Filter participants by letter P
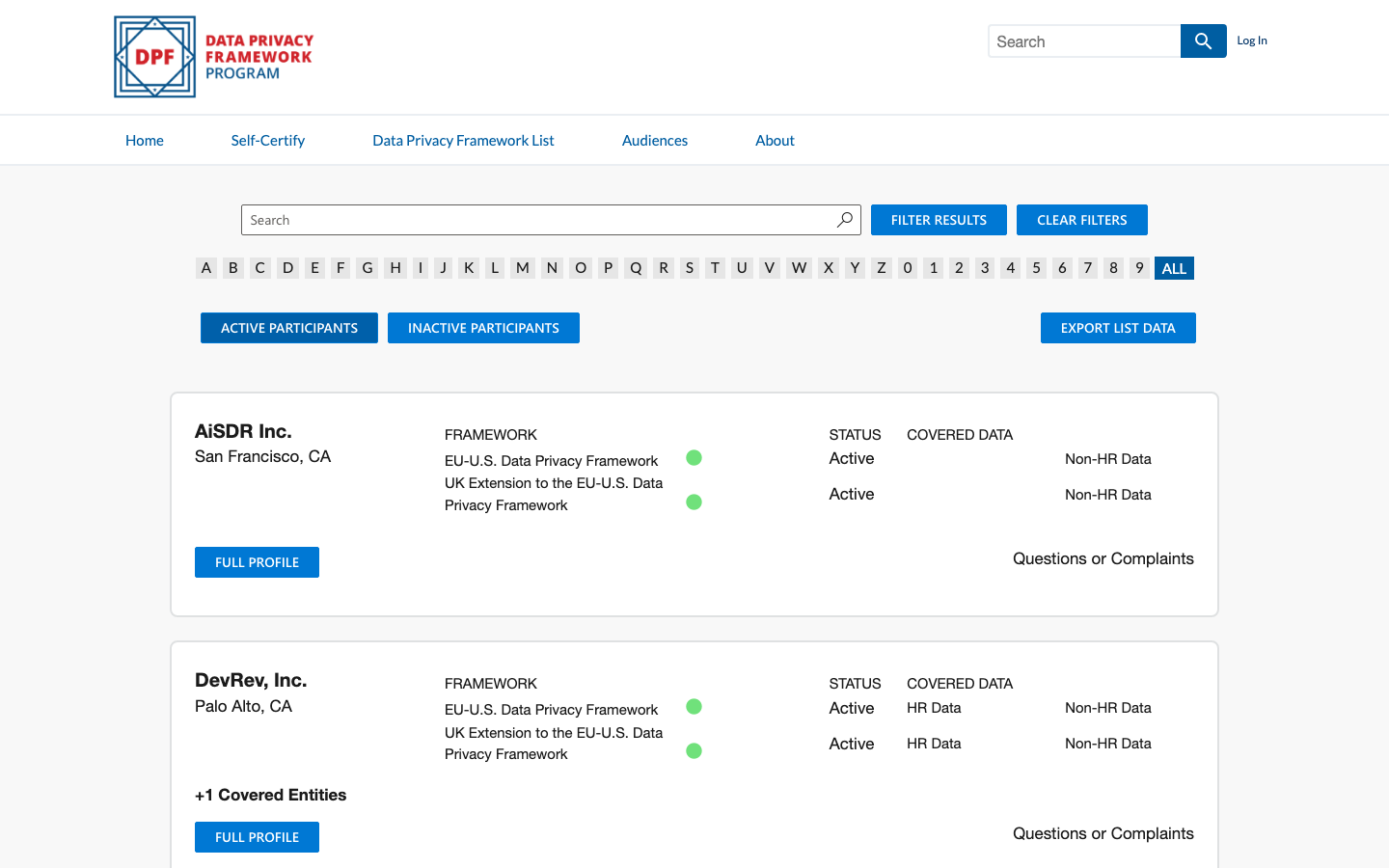This screenshot has width=1389, height=868. point(609,268)
